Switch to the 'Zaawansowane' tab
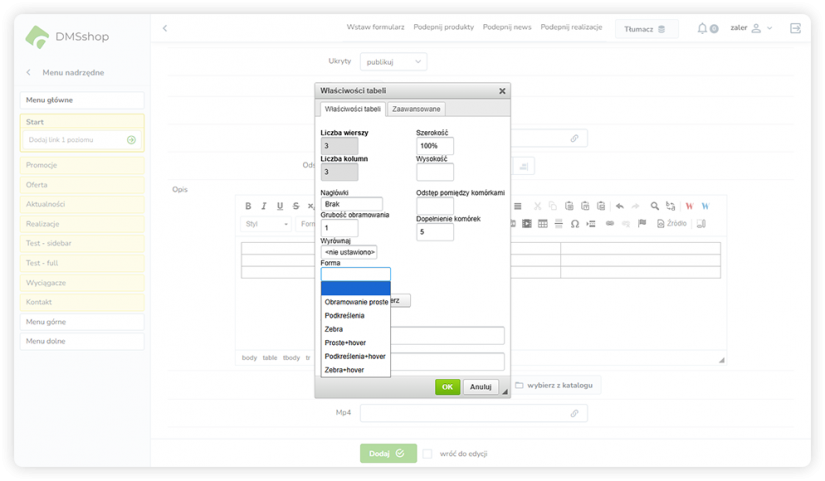825x481 pixels. pyautogui.click(x=416, y=109)
